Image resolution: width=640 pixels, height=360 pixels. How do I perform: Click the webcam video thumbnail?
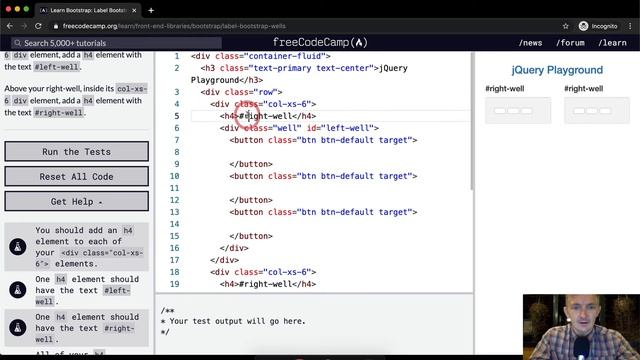[581, 327]
